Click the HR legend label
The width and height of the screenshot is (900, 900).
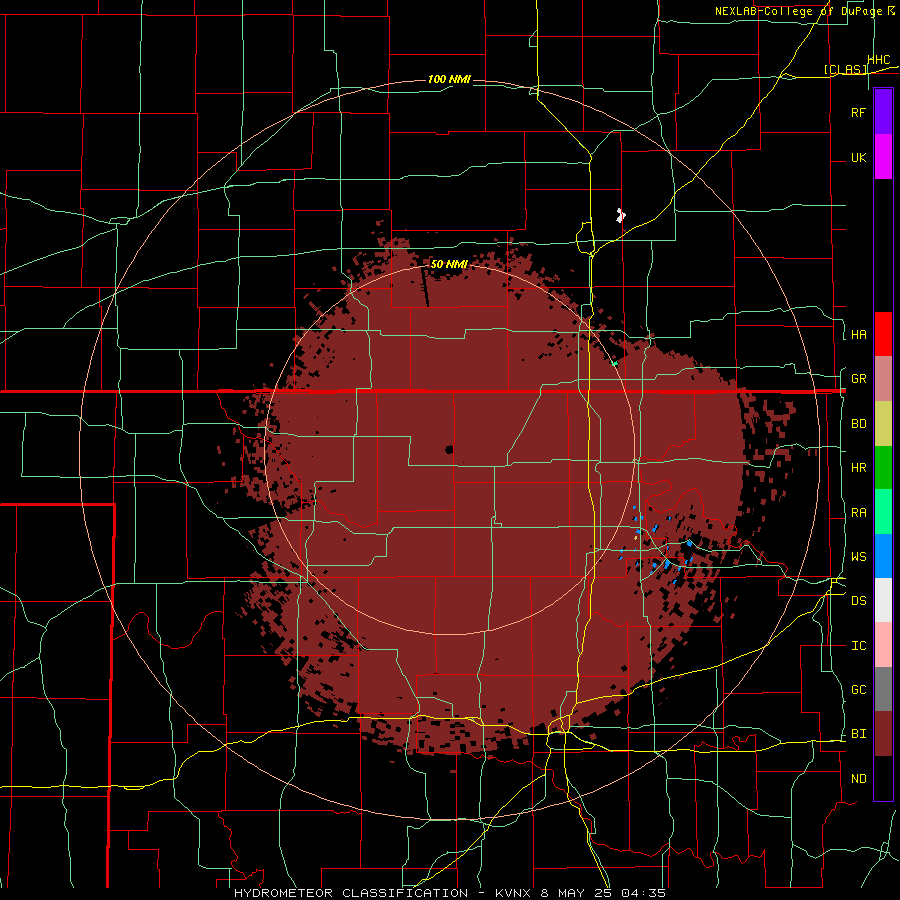tap(858, 468)
